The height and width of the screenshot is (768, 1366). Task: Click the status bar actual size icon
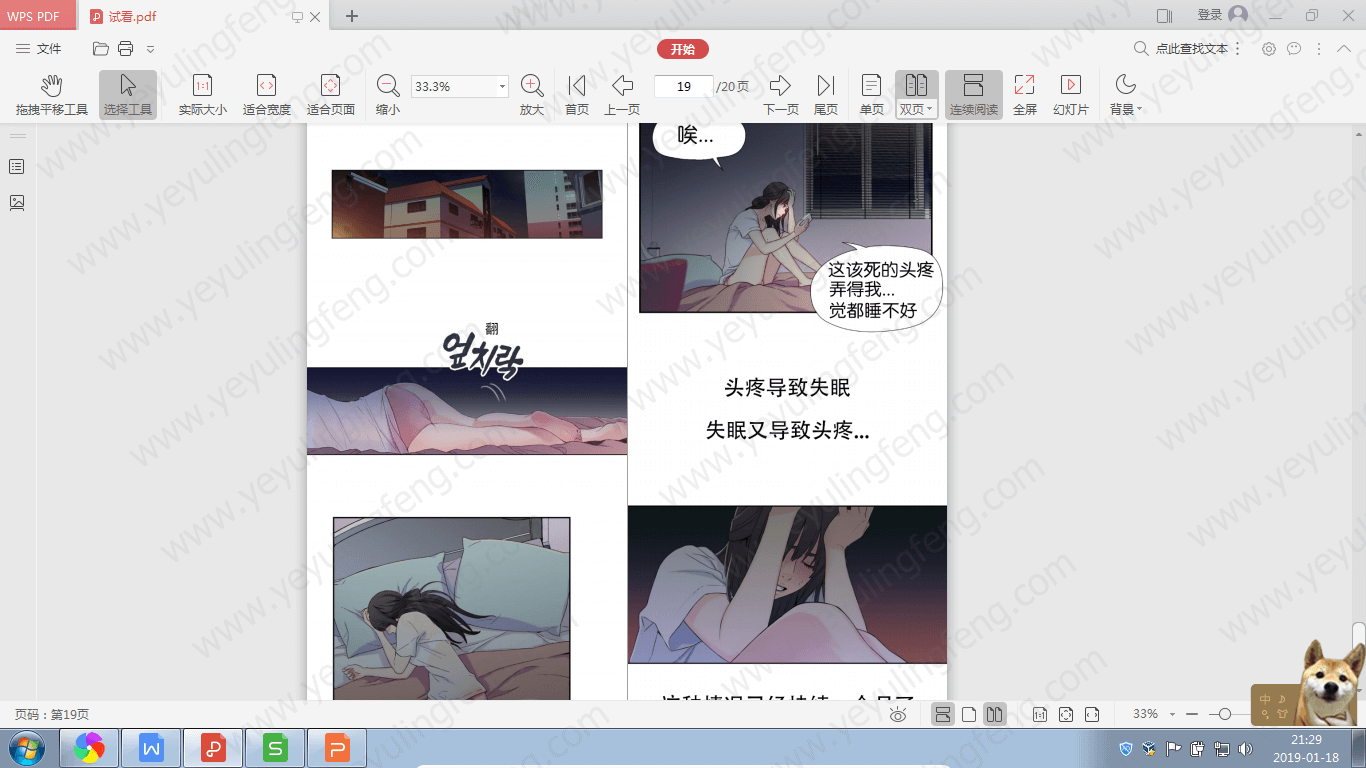point(1040,714)
